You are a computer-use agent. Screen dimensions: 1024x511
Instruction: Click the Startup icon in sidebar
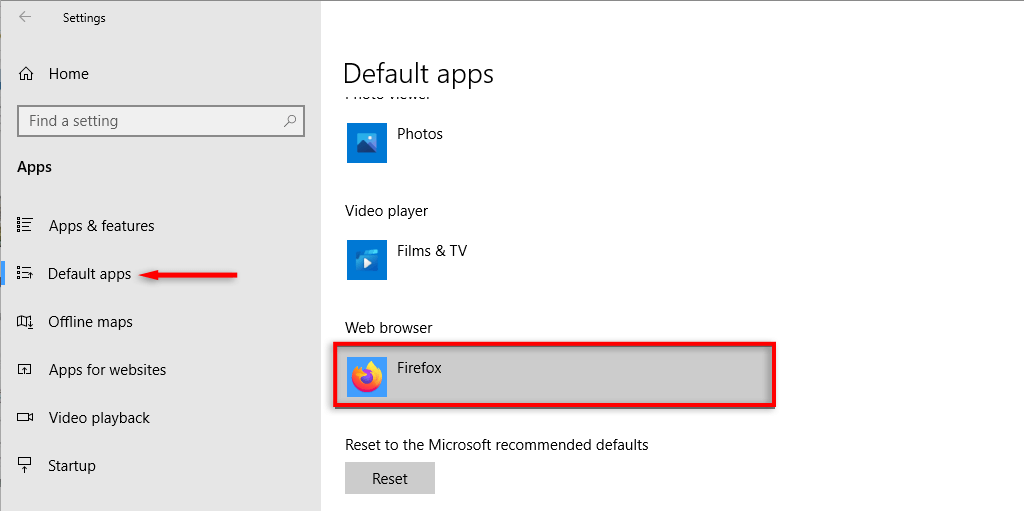coord(26,466)
